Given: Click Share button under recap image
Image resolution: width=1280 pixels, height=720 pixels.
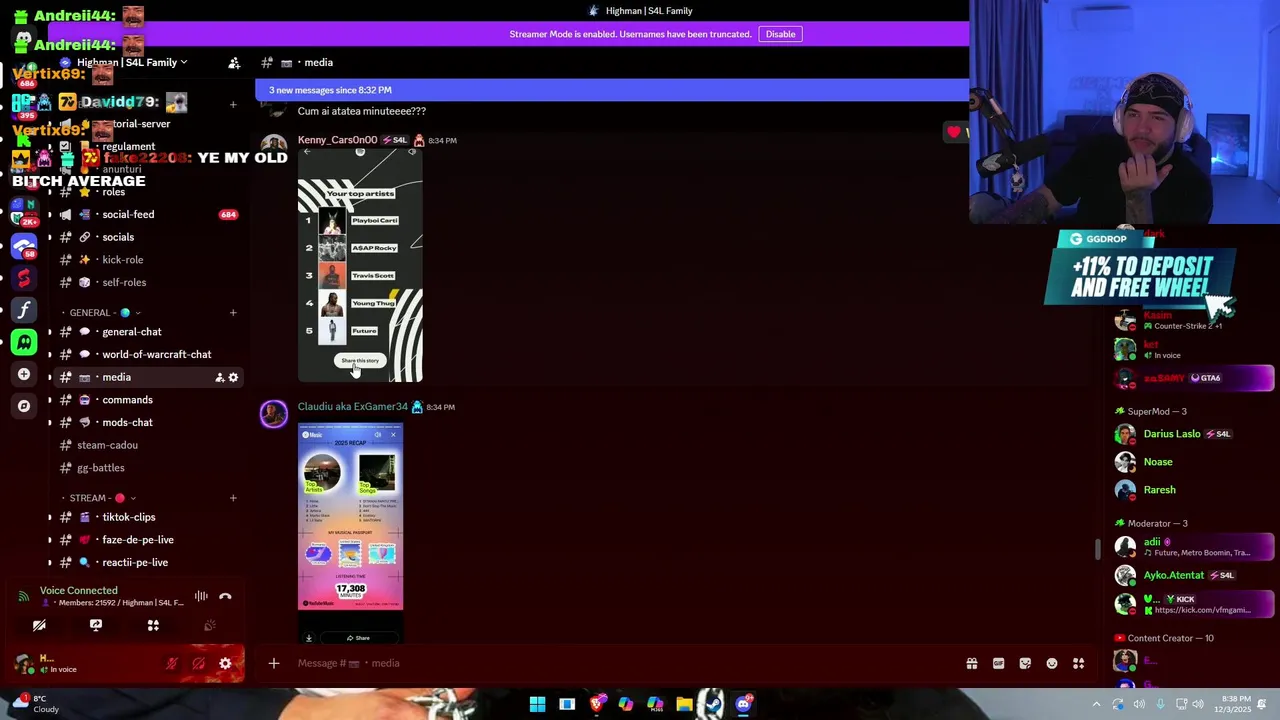Looking at the screenshot, I should click(358, 638).
